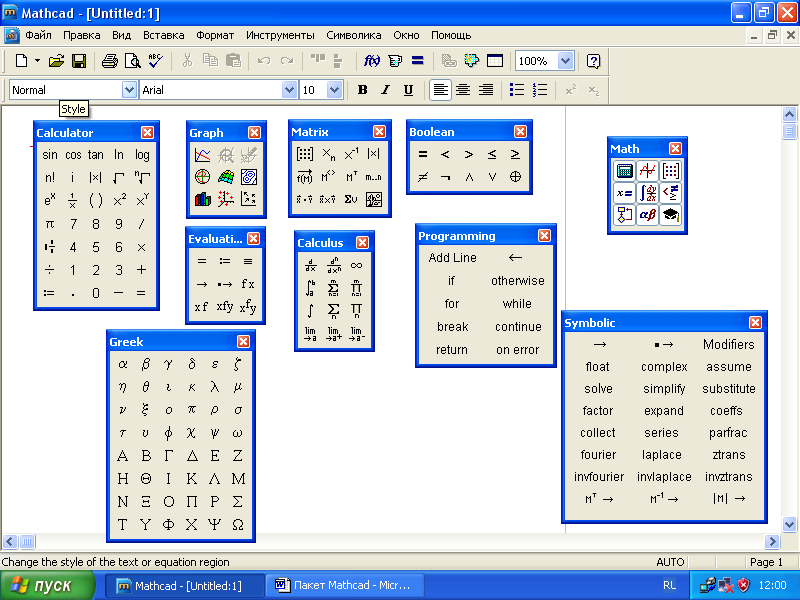
Task: Toggle numbered list
Action: pos(540,90)
